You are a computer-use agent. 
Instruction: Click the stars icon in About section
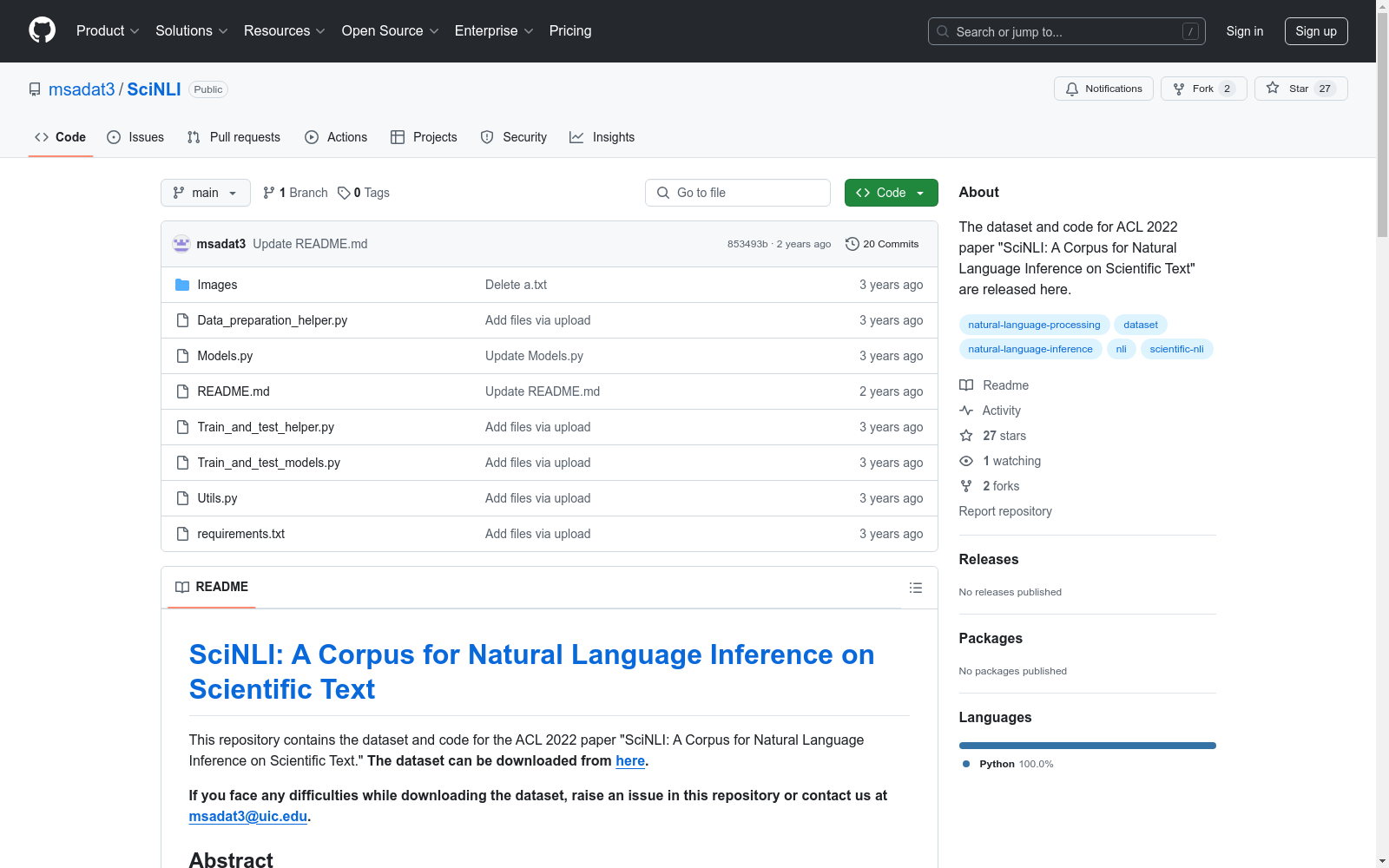966,436
